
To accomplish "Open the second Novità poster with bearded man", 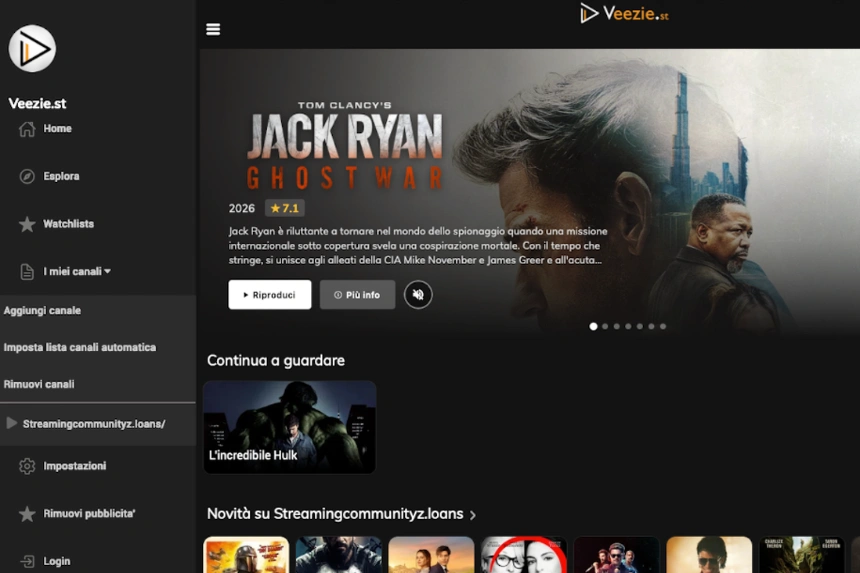I will pos(338,555).
